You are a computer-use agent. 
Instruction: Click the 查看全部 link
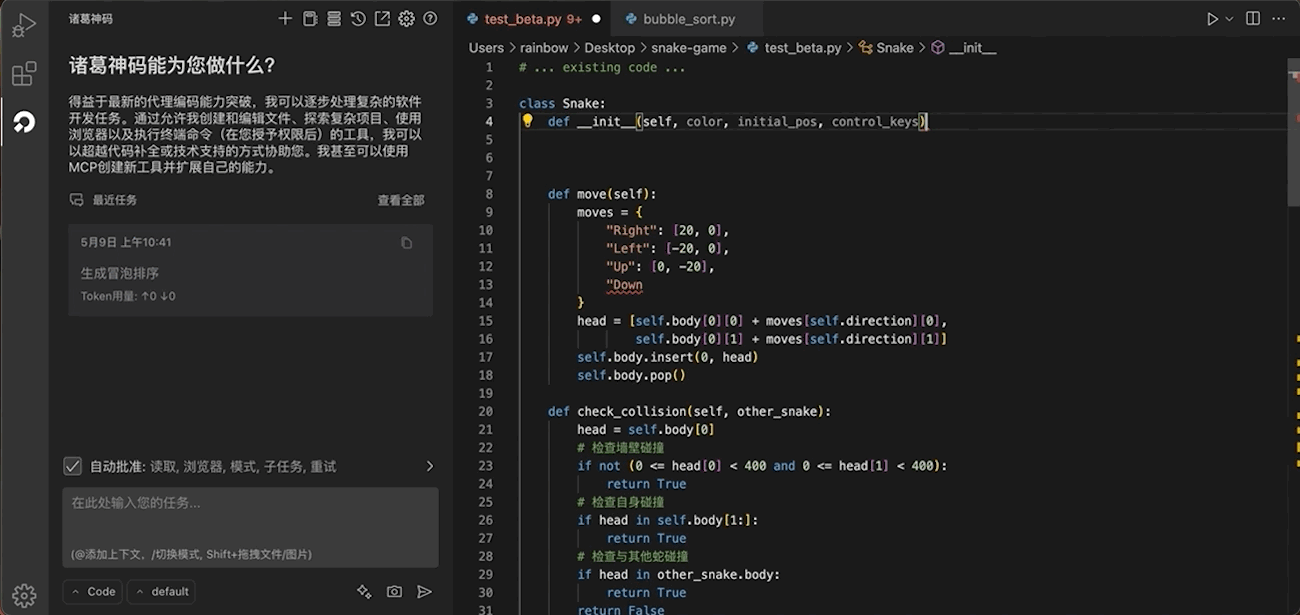pyautogui.click(x=400, y=199)
